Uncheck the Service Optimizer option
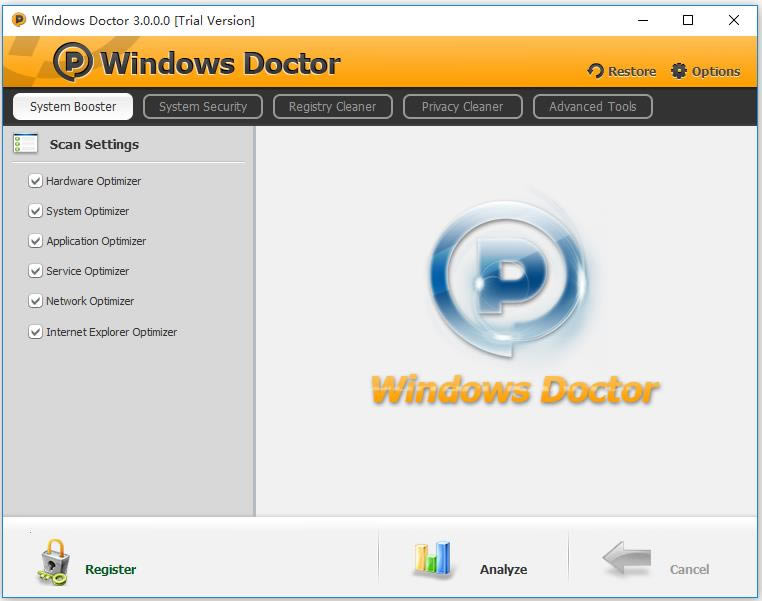Viewport: 762px width, 601px height. tap(35, 271)
